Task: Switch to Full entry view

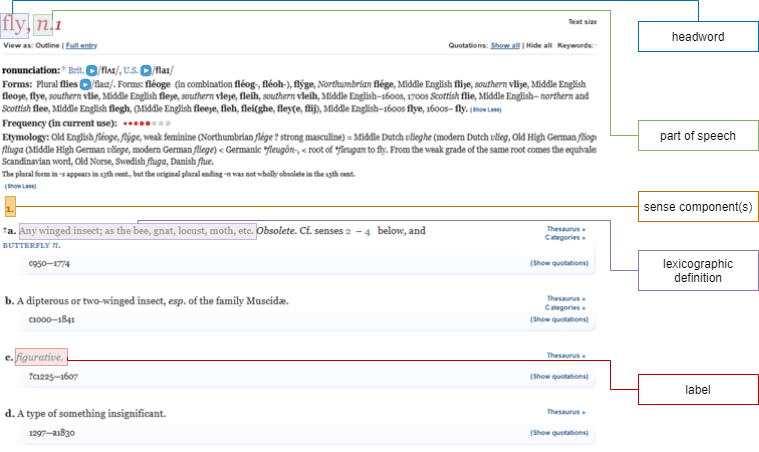Action: (x=81, y=46)
